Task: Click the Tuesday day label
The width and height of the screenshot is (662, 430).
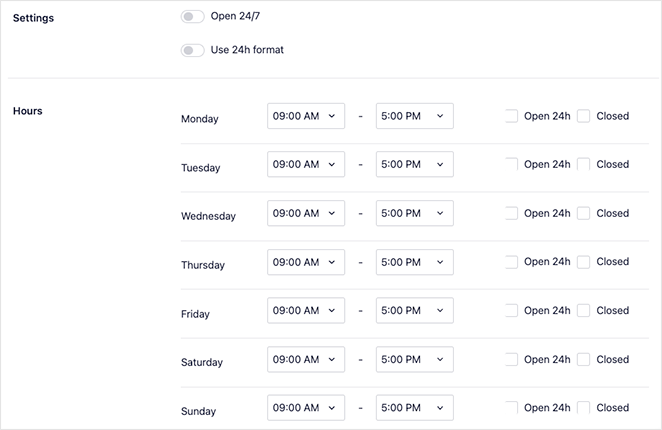Action: [201, 168]
